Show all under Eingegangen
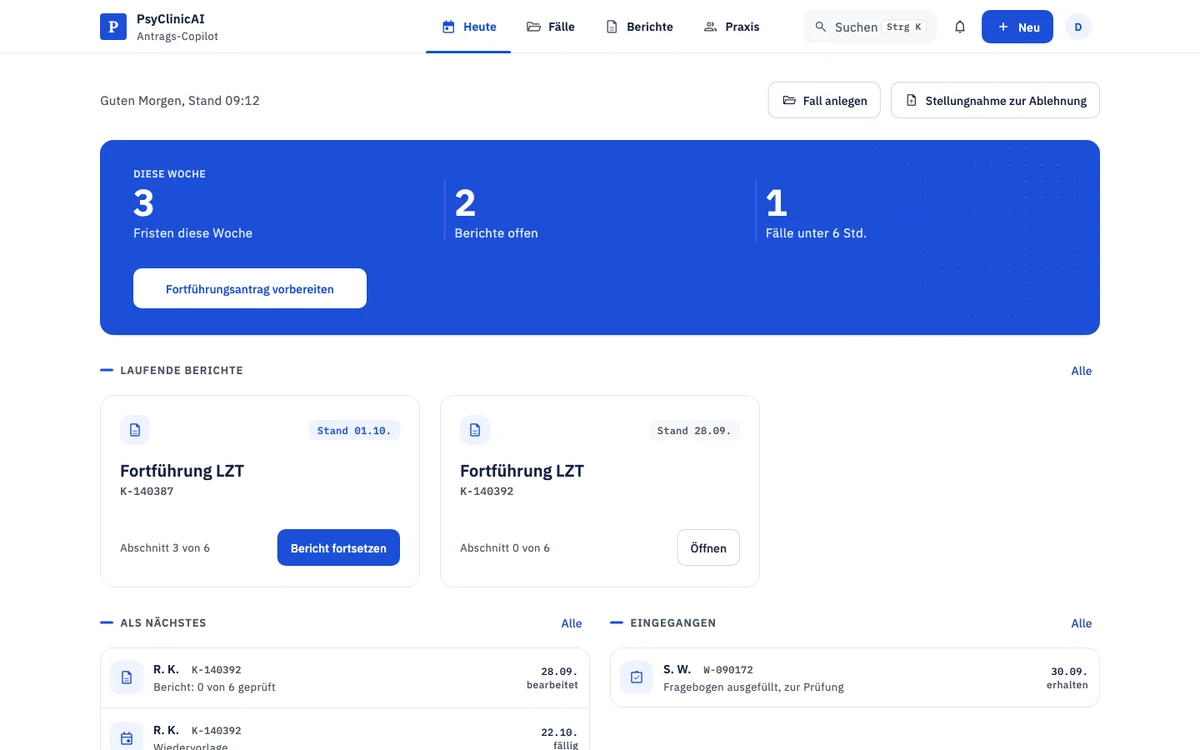Viewport: 1200px width, 750px height. 1081,623
